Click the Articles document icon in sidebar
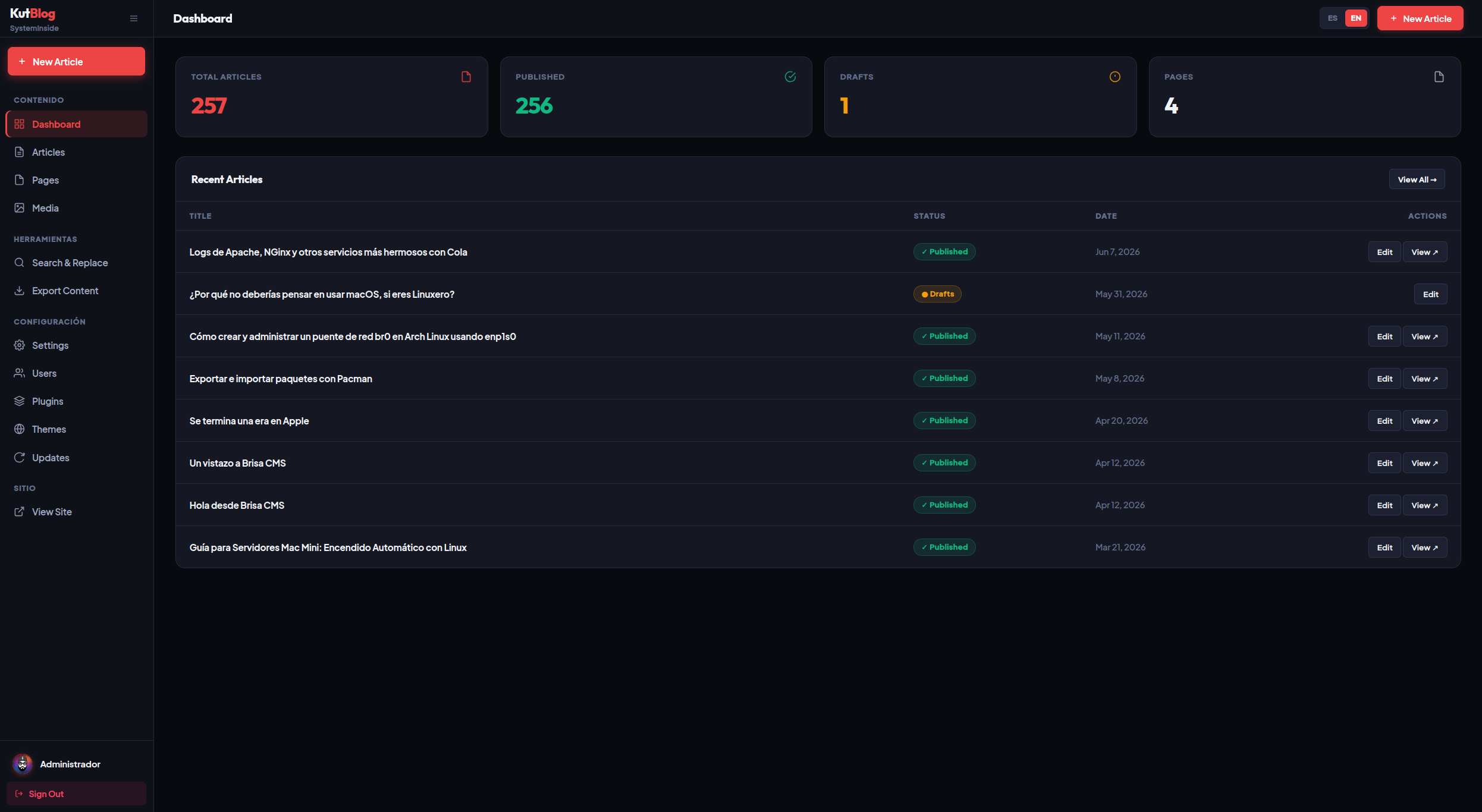Viewport: 1482px width, 812px height. pyautogui.click(x=20, y=152)
